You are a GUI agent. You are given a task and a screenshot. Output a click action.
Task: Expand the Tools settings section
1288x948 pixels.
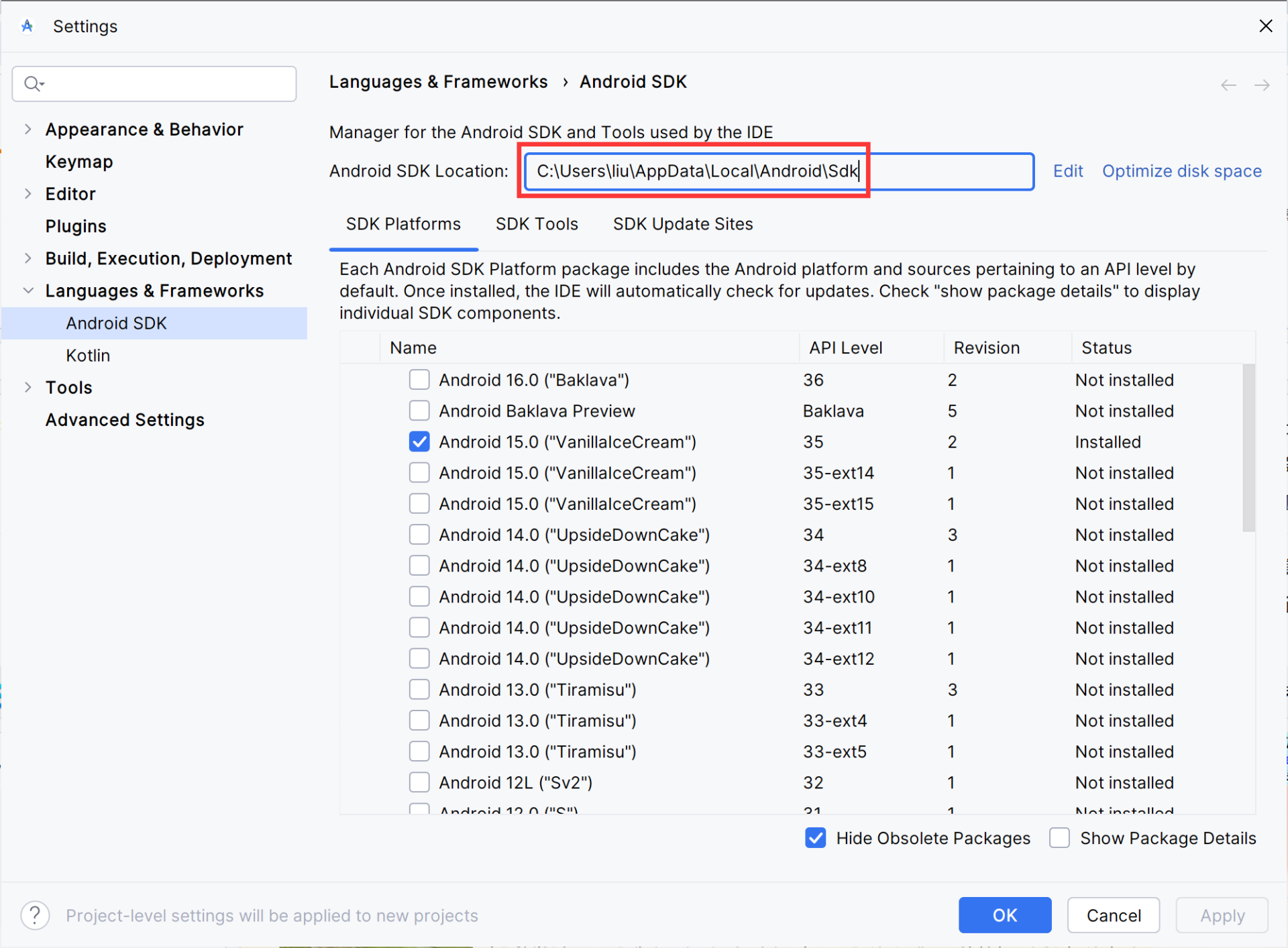(x=28, y=387)
